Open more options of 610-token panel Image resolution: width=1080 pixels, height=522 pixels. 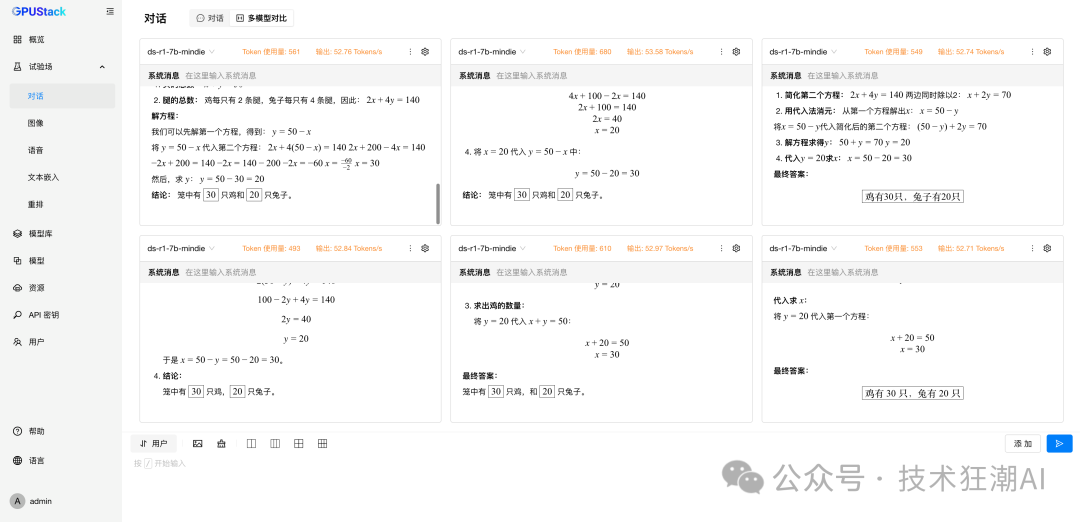722,248
